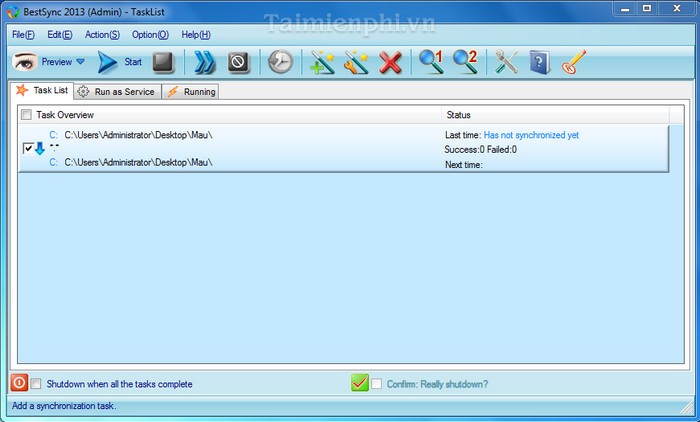
Task: Click the Preview eye icon
Action: [x=25, y=62]
